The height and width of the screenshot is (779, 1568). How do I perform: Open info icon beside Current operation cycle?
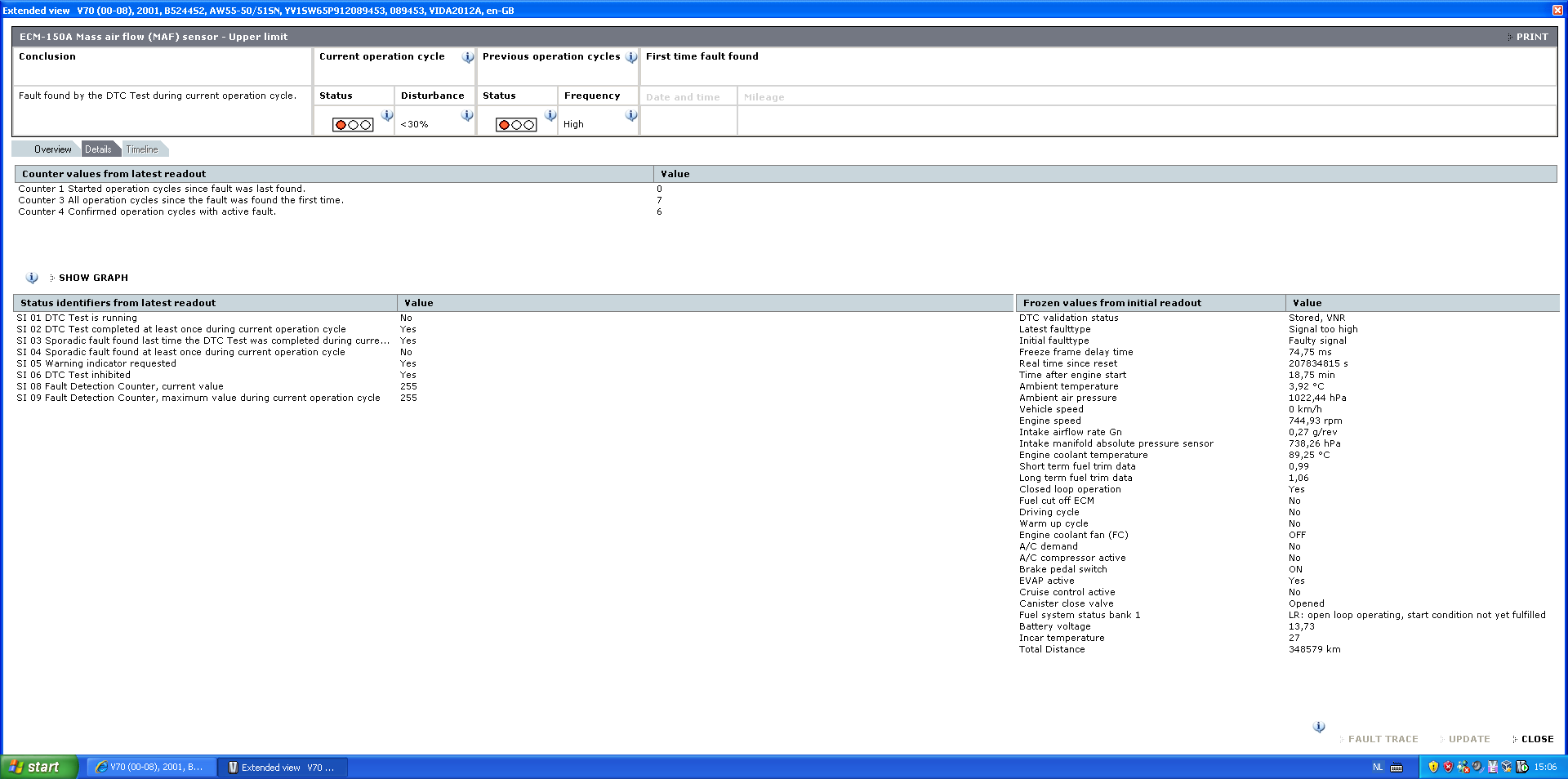(x=468, y=57)
